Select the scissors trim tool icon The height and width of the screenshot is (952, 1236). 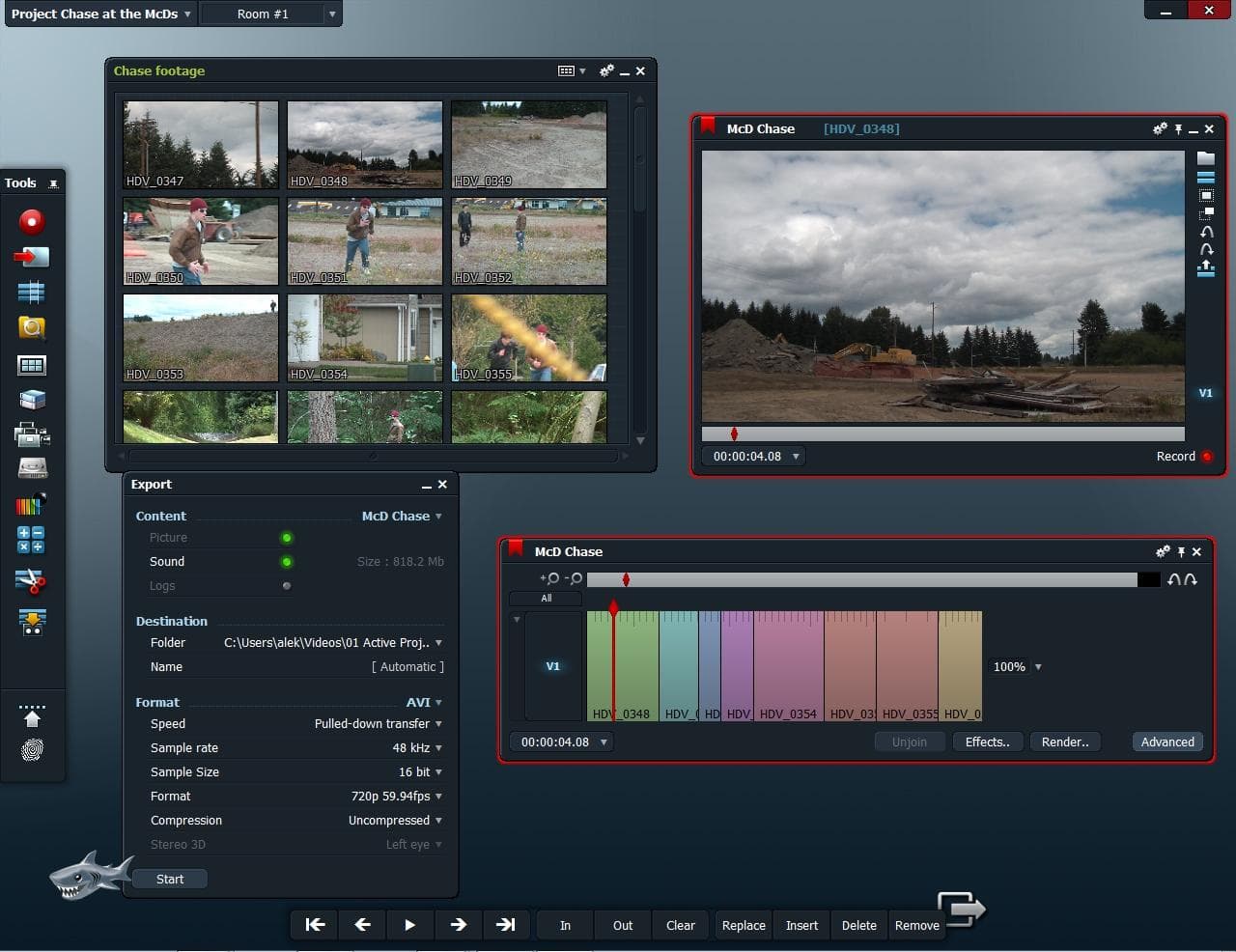[x=32, y=581]
